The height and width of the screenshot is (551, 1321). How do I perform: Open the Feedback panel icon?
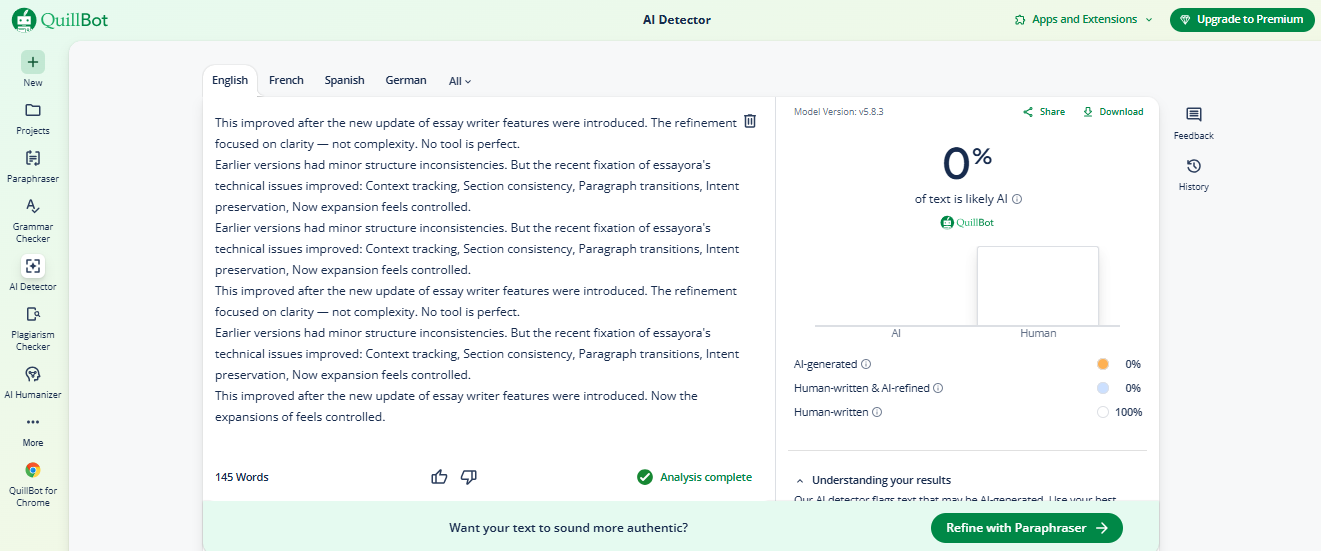pos(1193,115)
